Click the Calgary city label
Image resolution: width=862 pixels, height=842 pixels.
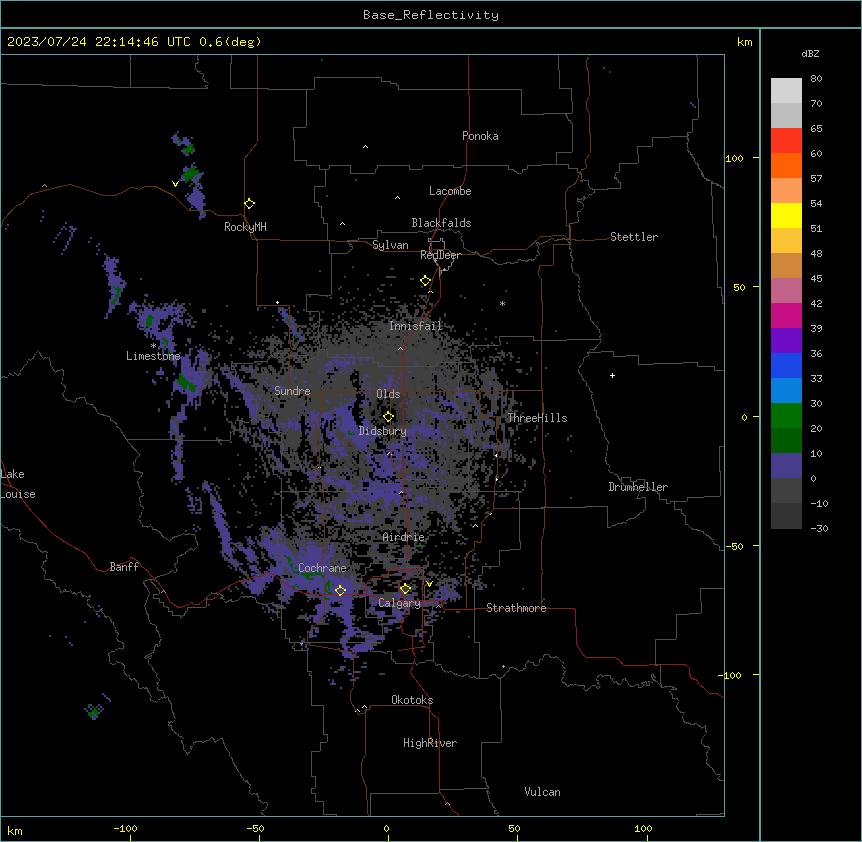pos(399,603)
